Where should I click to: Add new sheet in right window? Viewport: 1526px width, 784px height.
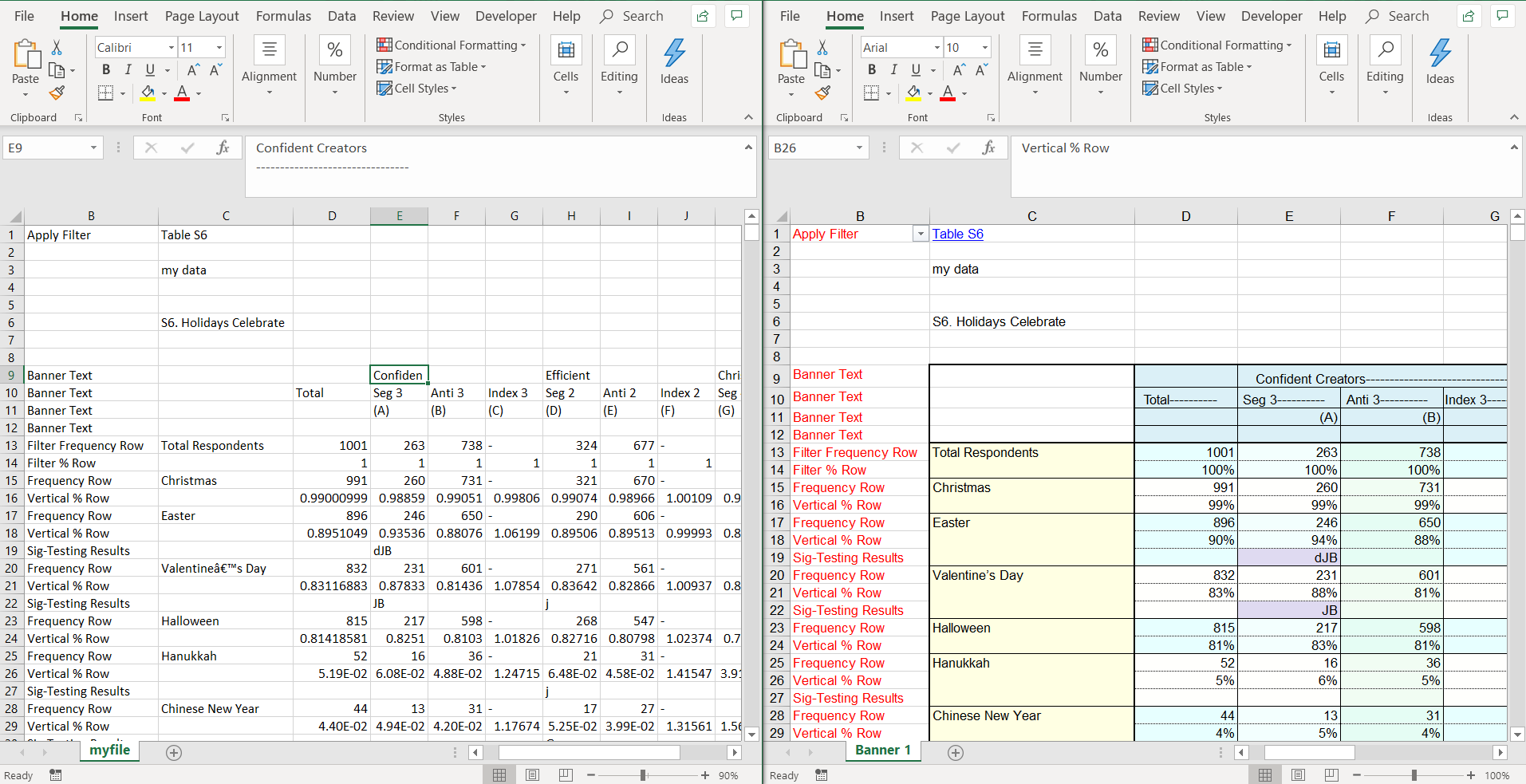[956, 752]
